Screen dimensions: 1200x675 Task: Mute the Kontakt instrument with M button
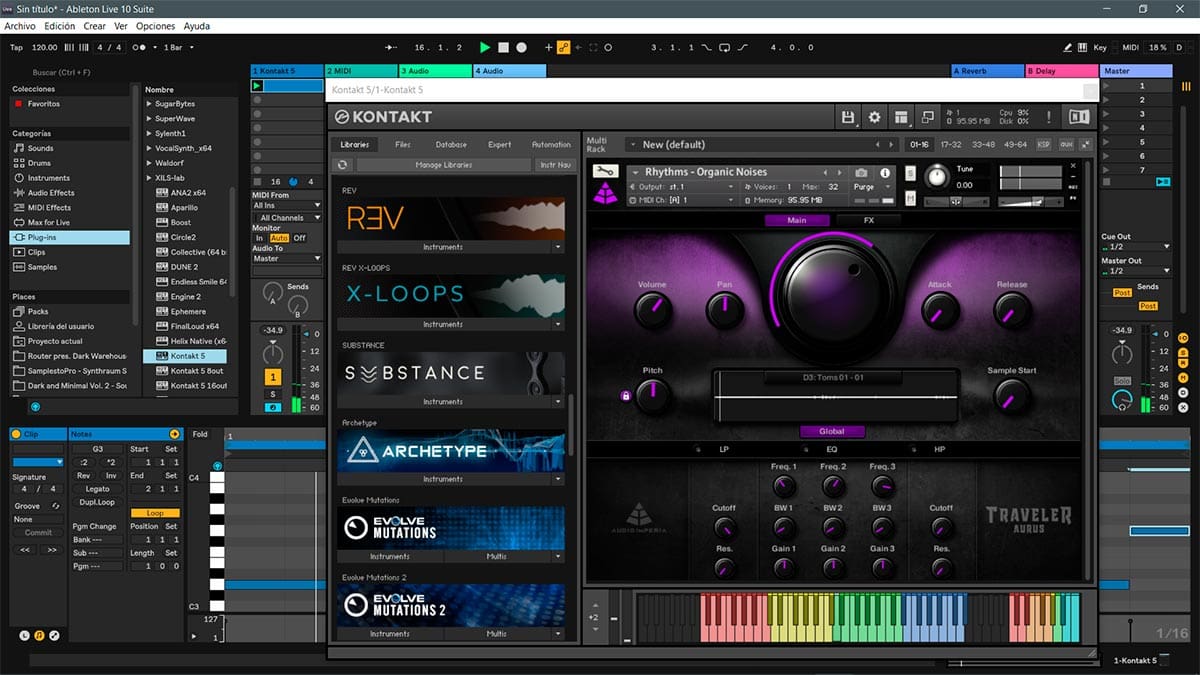click(910, 199)
